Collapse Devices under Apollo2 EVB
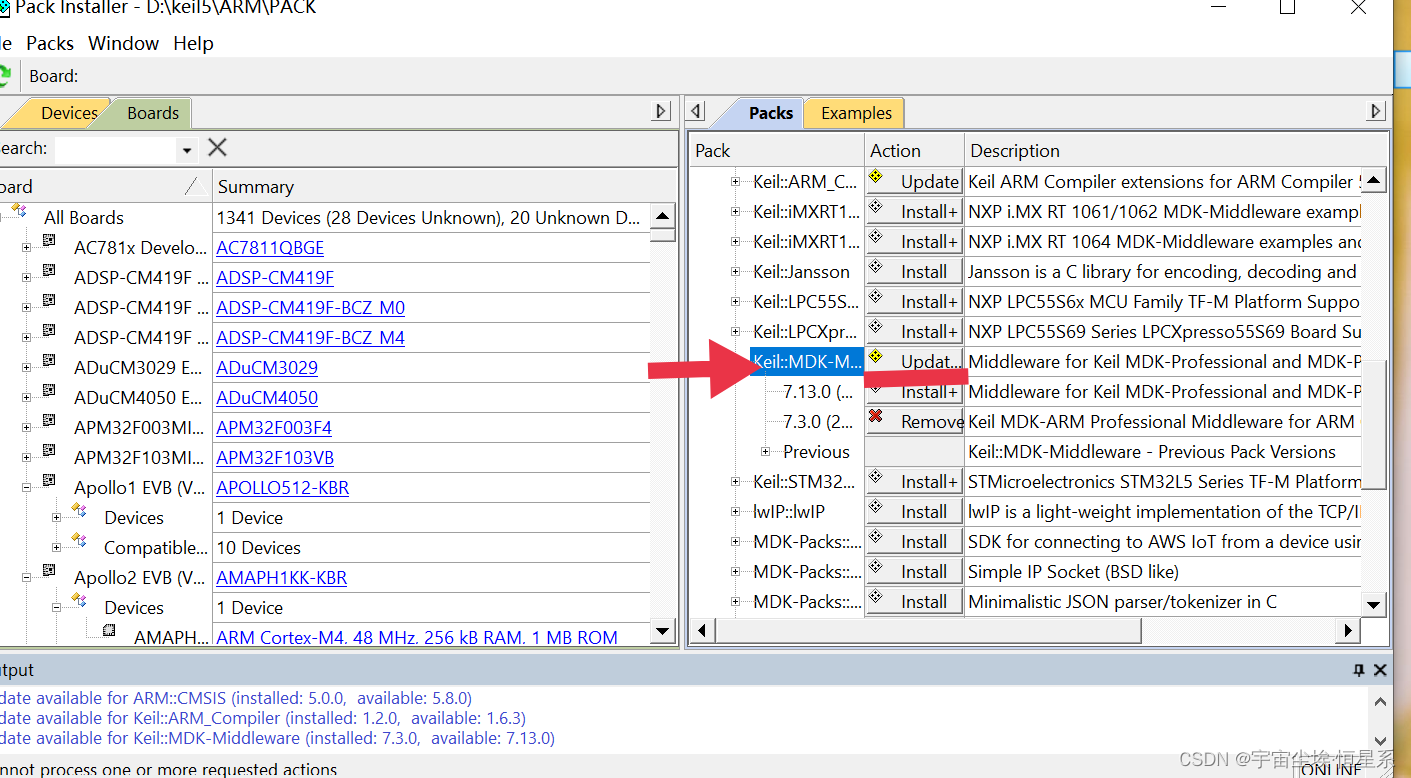Viewport: 1411px width, 778px height. click(x=56, y=608)
